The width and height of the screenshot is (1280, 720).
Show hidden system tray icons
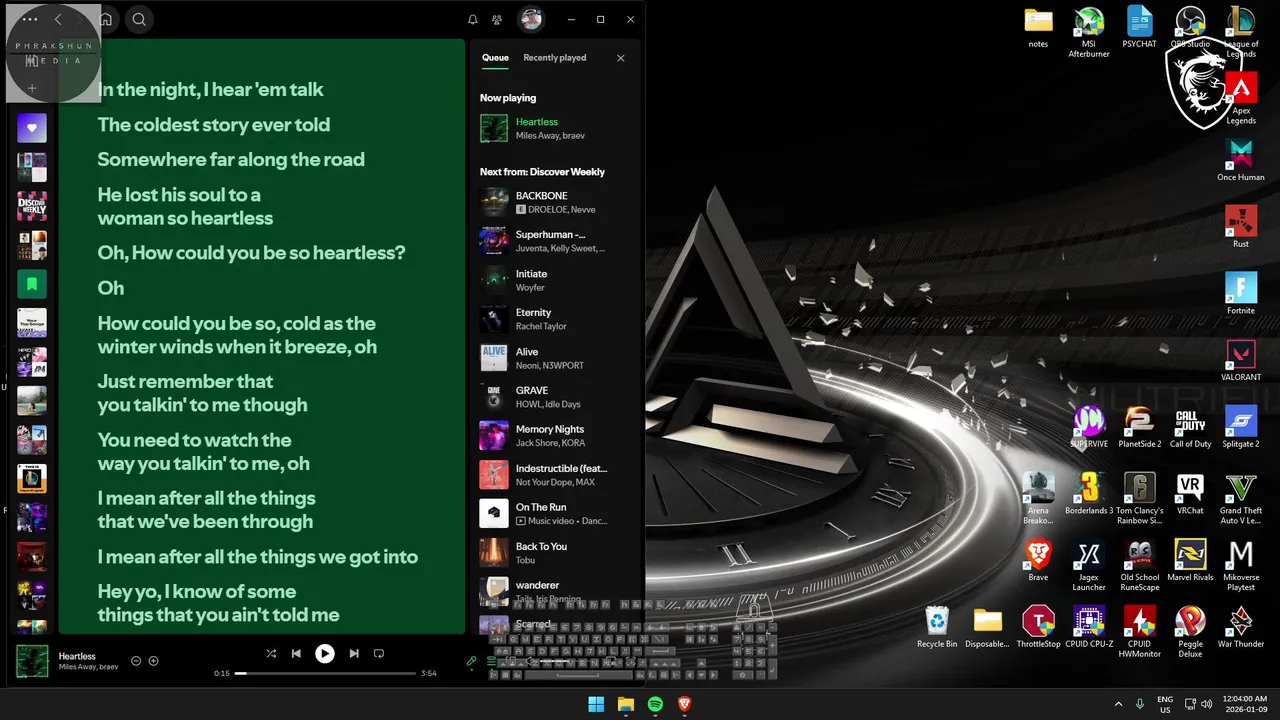click(x=1118, y=704)
